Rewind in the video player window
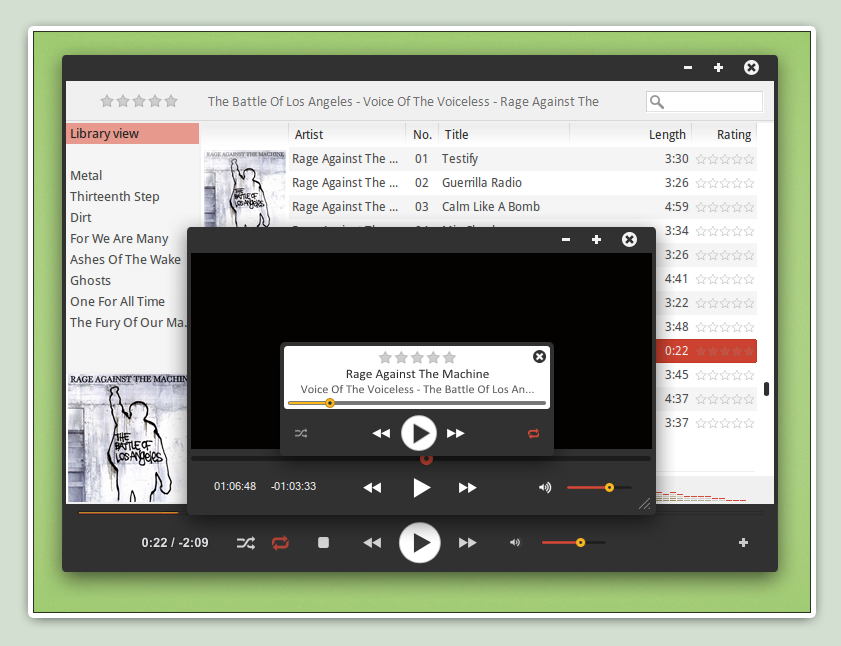 pos(372,488)
